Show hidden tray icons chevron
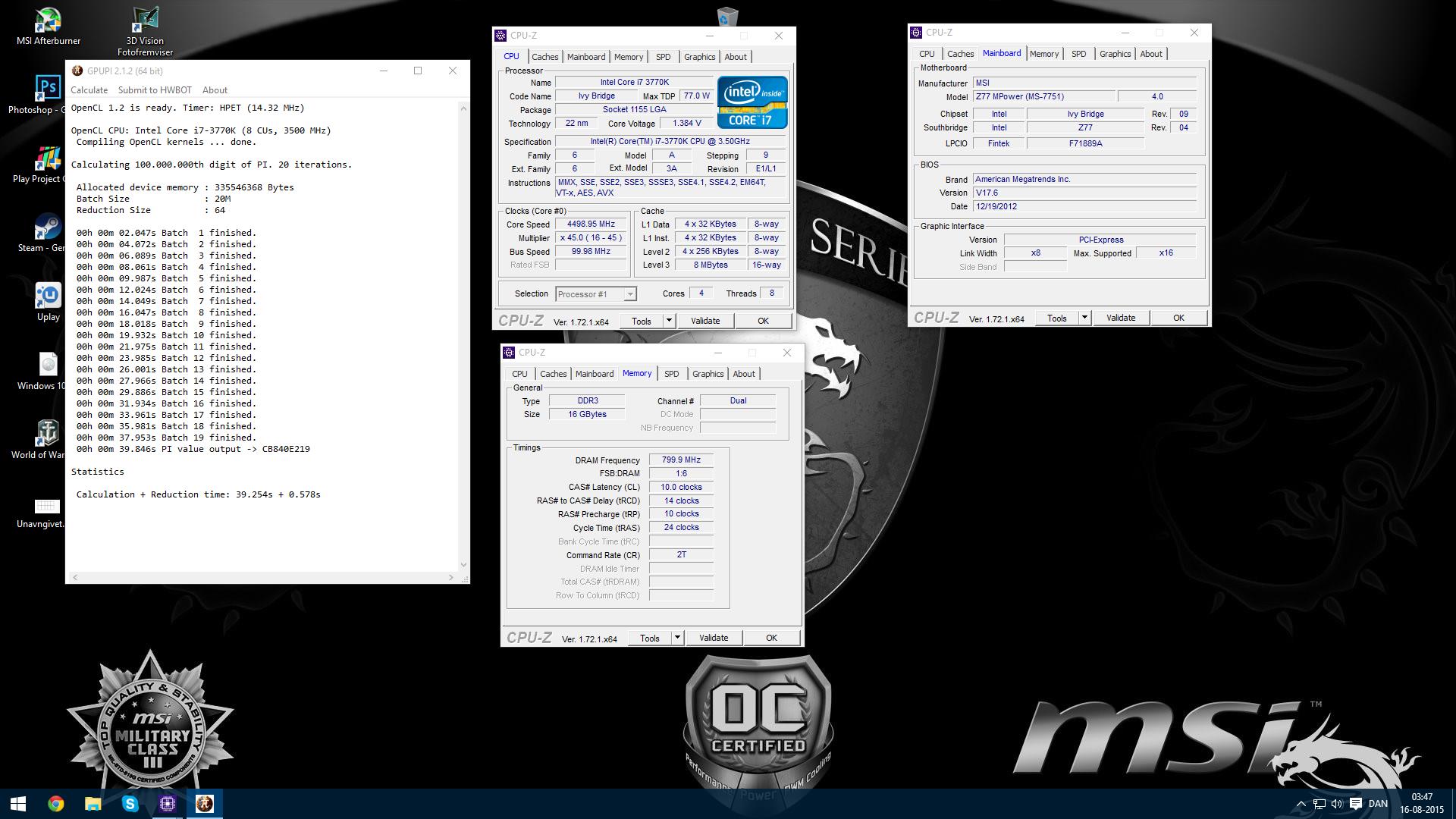 (1301, 804)
